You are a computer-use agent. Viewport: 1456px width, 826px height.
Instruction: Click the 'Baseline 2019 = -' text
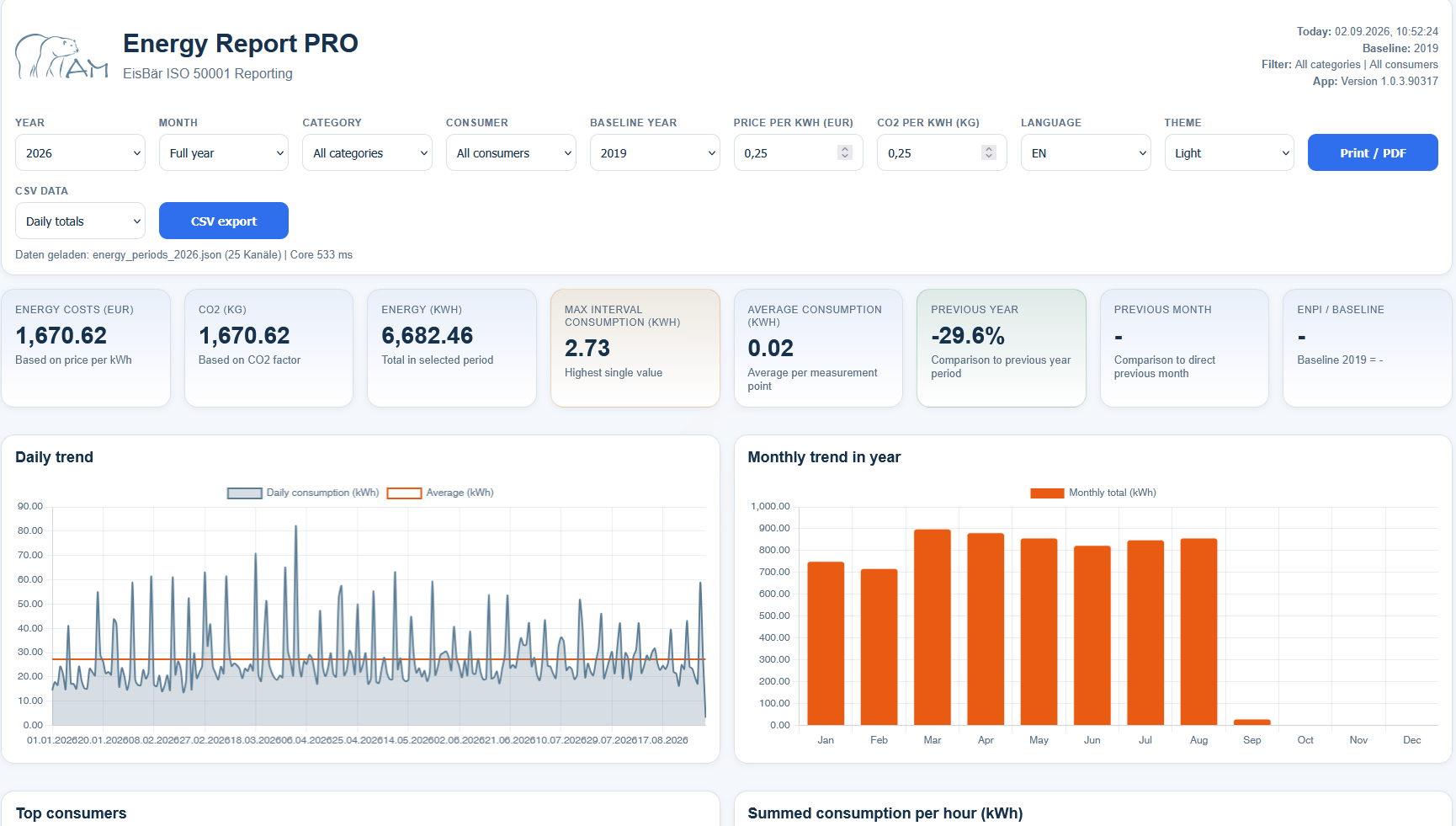pyautogui.click(x=1340, y=360)
